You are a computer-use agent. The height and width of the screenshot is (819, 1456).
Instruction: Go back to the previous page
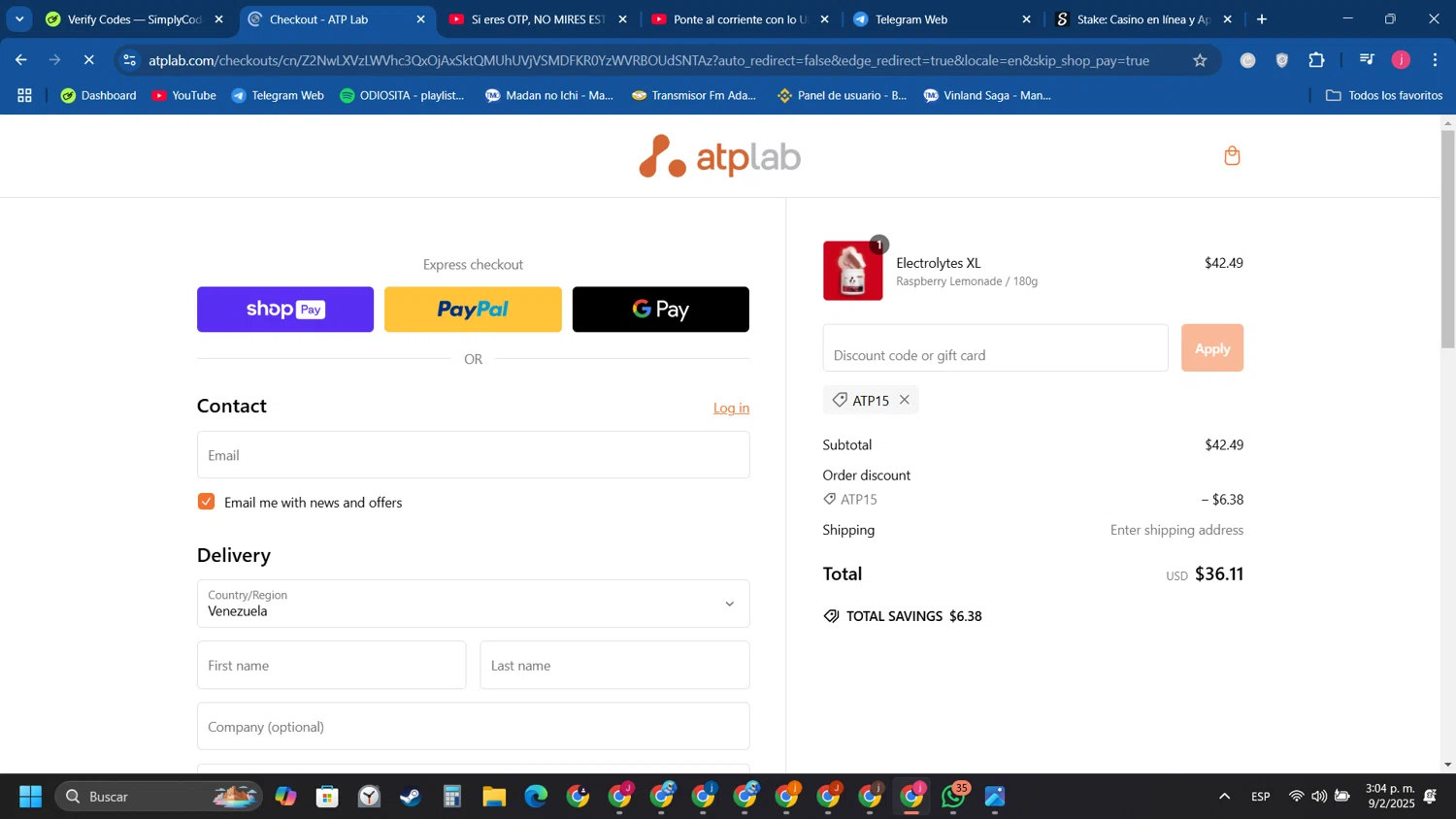[21, 60]
